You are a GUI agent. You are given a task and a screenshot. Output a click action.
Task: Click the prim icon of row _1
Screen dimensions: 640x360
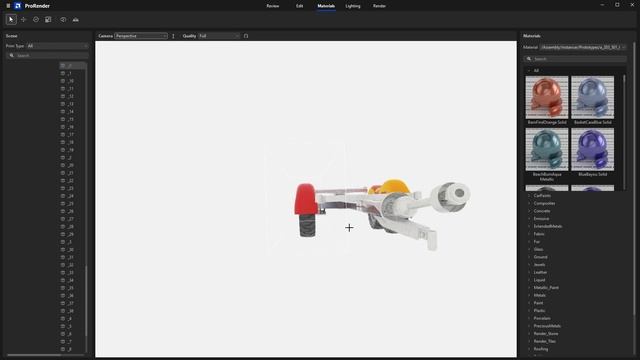pyautogui.click(x=62, y=73)
